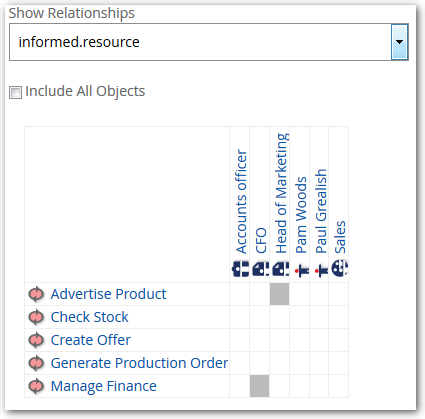This screenshot has width=425, height=419.
Task: Open the Head of Marketing column link
Action: point(281,193)
